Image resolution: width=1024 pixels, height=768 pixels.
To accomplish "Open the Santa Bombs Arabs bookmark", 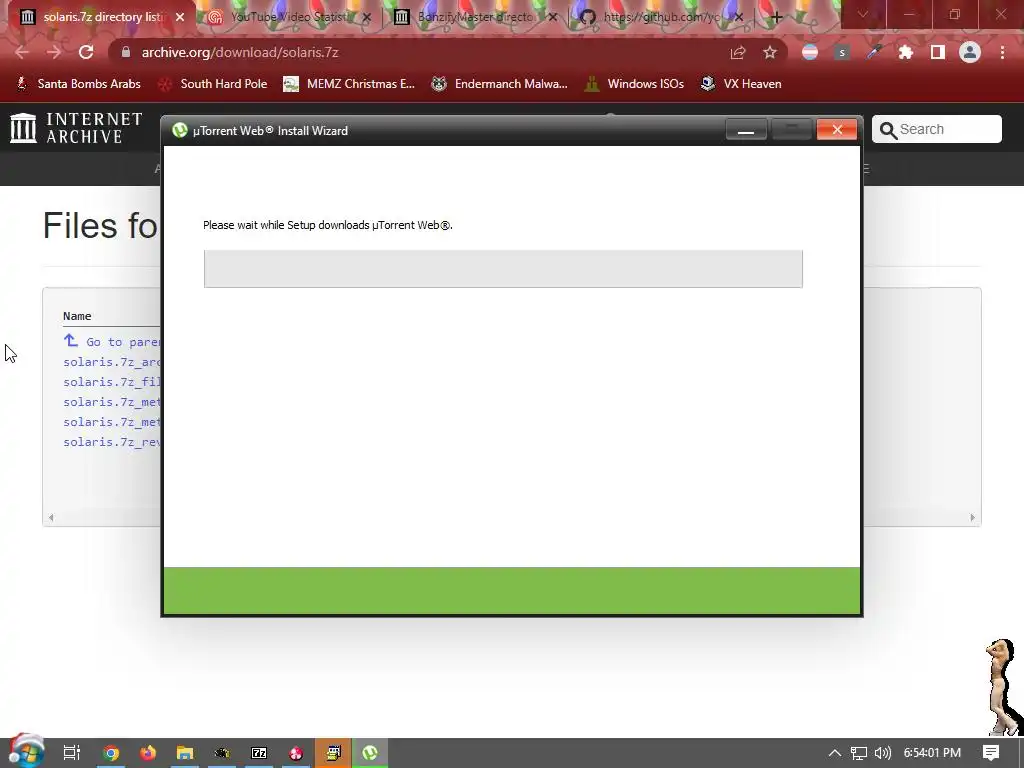I will point(78,84).
